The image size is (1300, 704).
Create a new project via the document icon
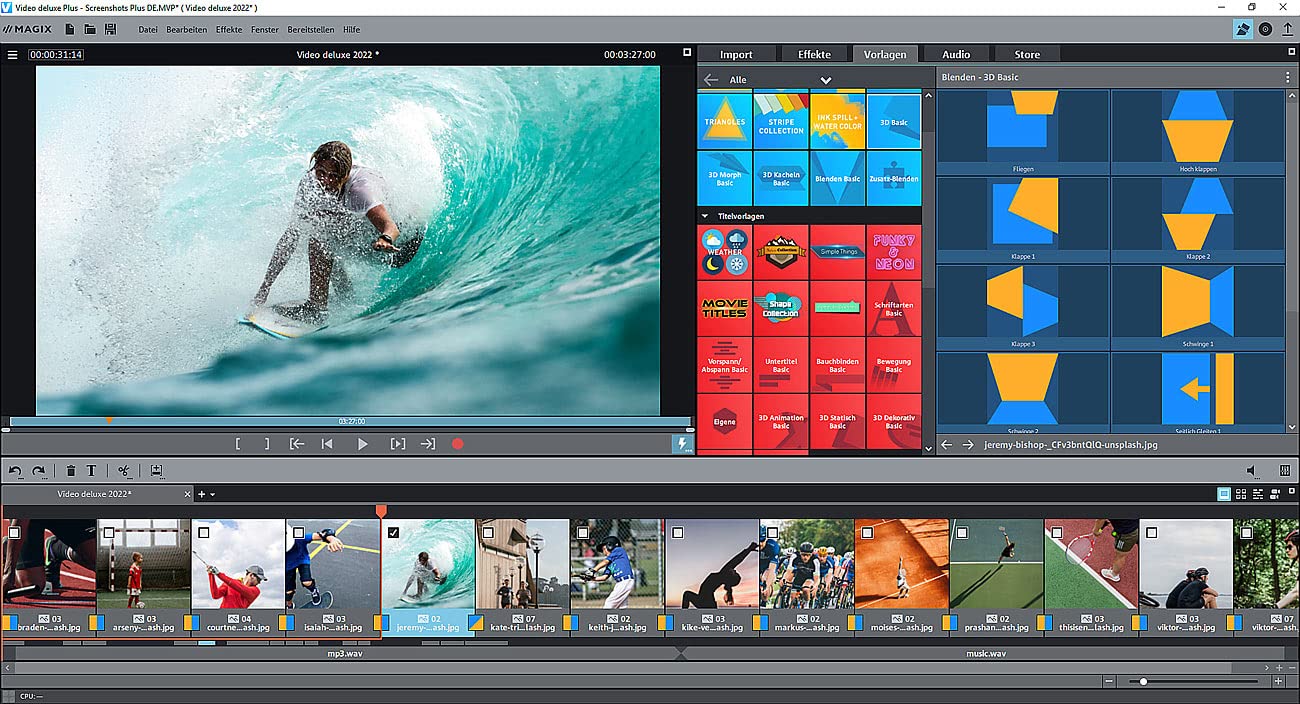point(69,29)
